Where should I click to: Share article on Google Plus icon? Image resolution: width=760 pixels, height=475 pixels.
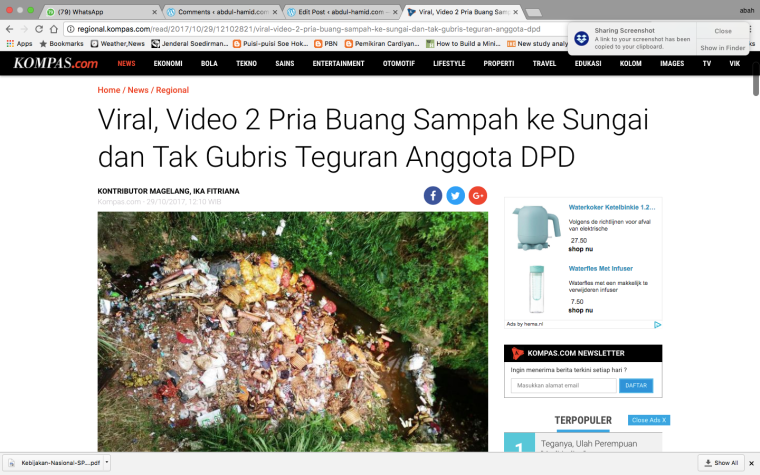pyautogui.click(x=477, y=195)
